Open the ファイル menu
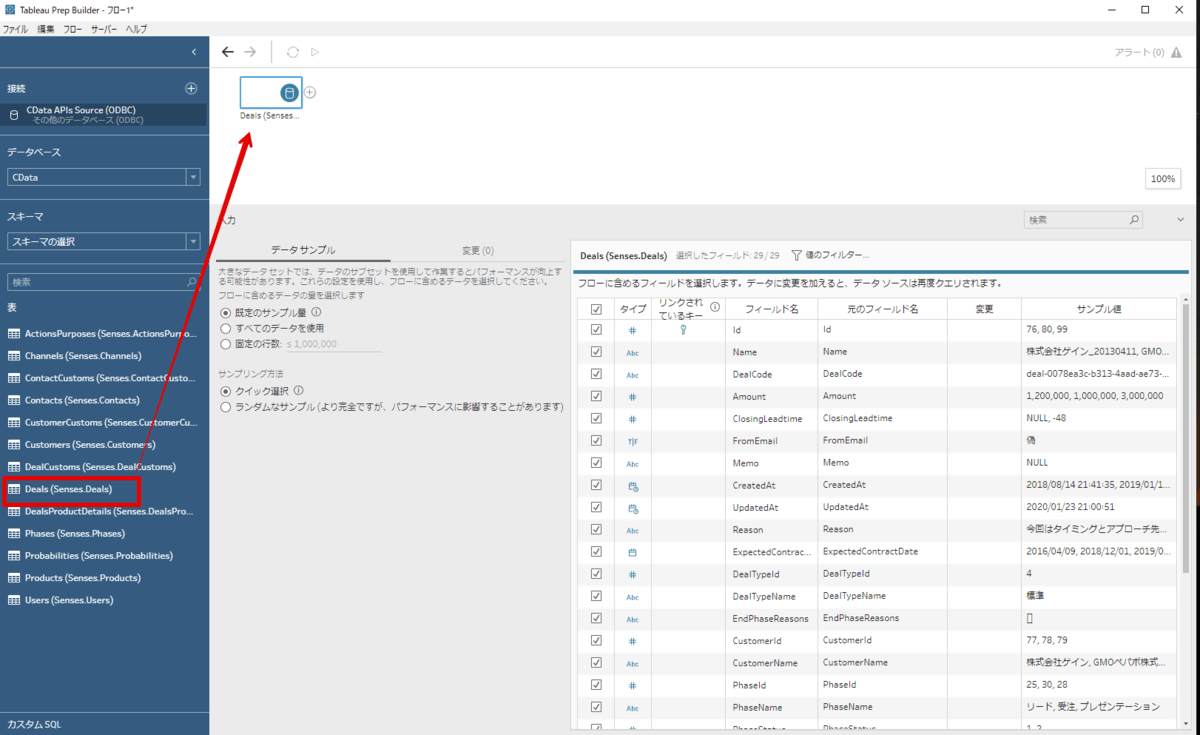The width and height of the screenshot is (1200, 735). [15, 30]
